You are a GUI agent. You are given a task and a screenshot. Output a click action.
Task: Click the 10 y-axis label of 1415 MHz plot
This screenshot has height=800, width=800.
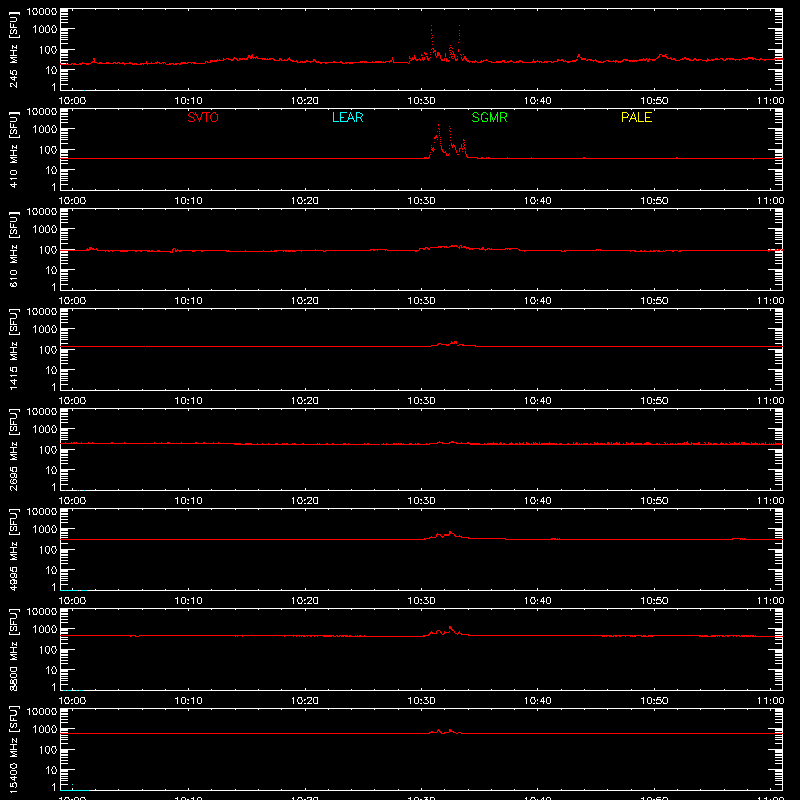pyautogui.click(x=51, y=370)
